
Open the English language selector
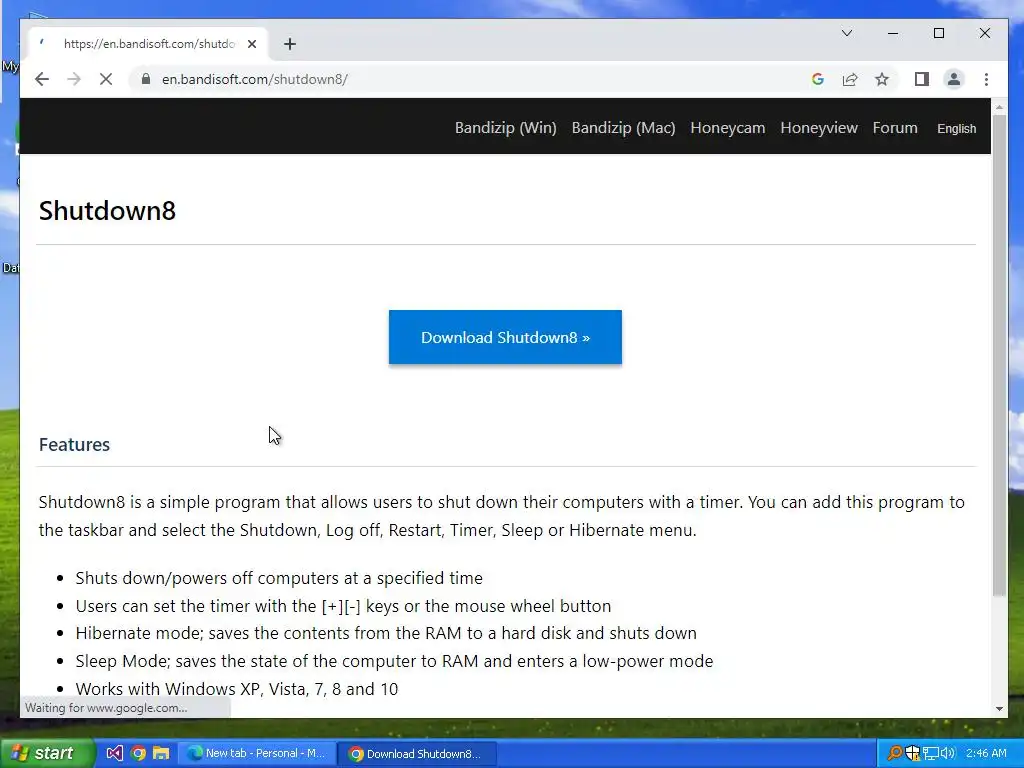click(x=957, y=129)
